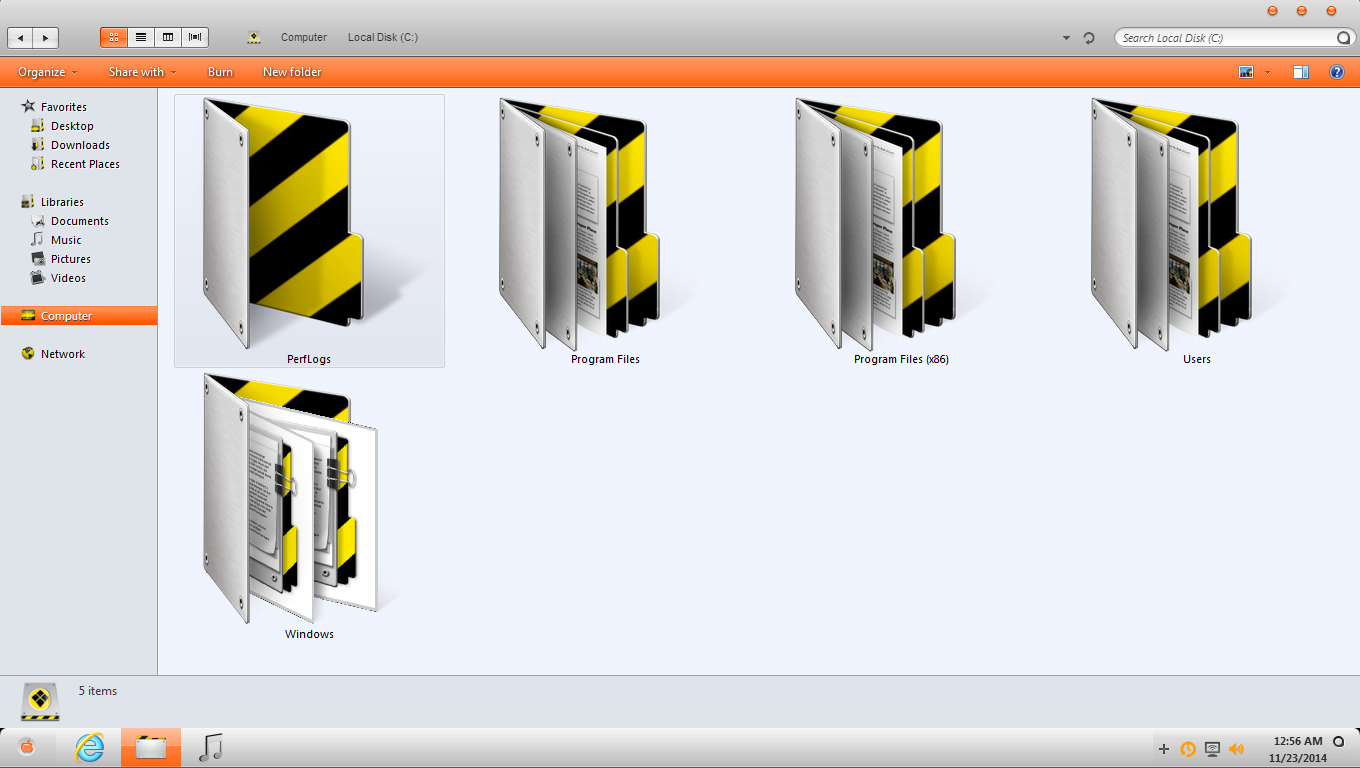Select Computer in the navigation pane
Screen dimensions: 1360x768
pyautogui.click(x=79, y=316)
